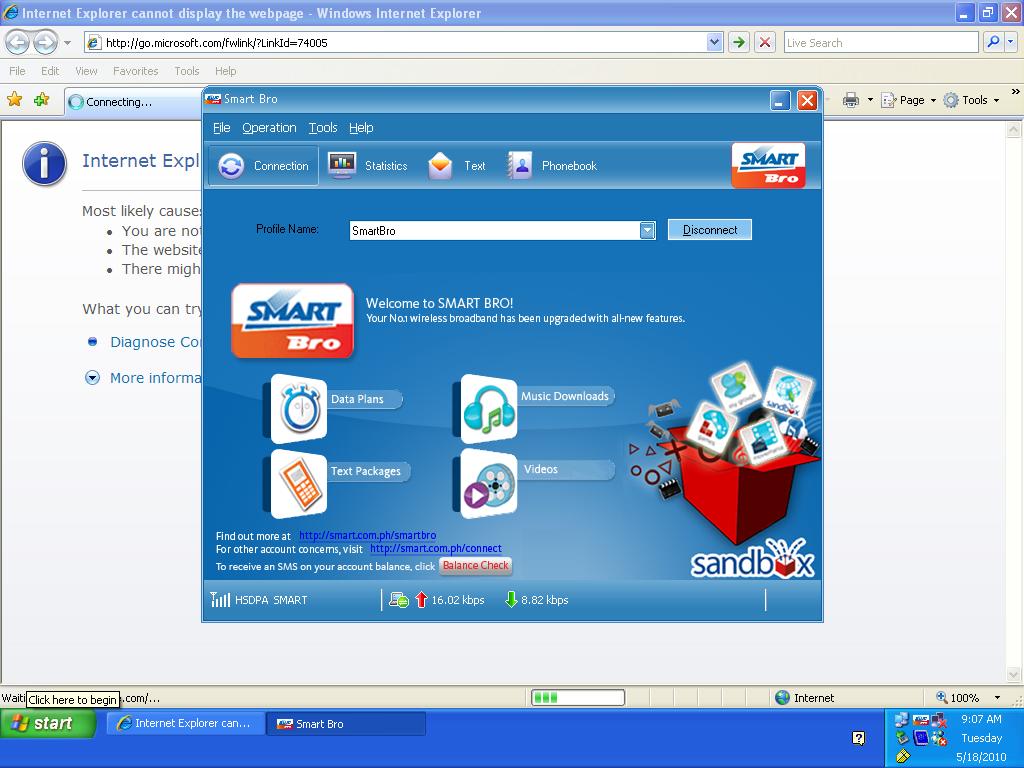The height and width of the screenshot is (768, 1024).
Task: Switch to Internet Explorer taskbar button
Action: [x=186, y=724]
